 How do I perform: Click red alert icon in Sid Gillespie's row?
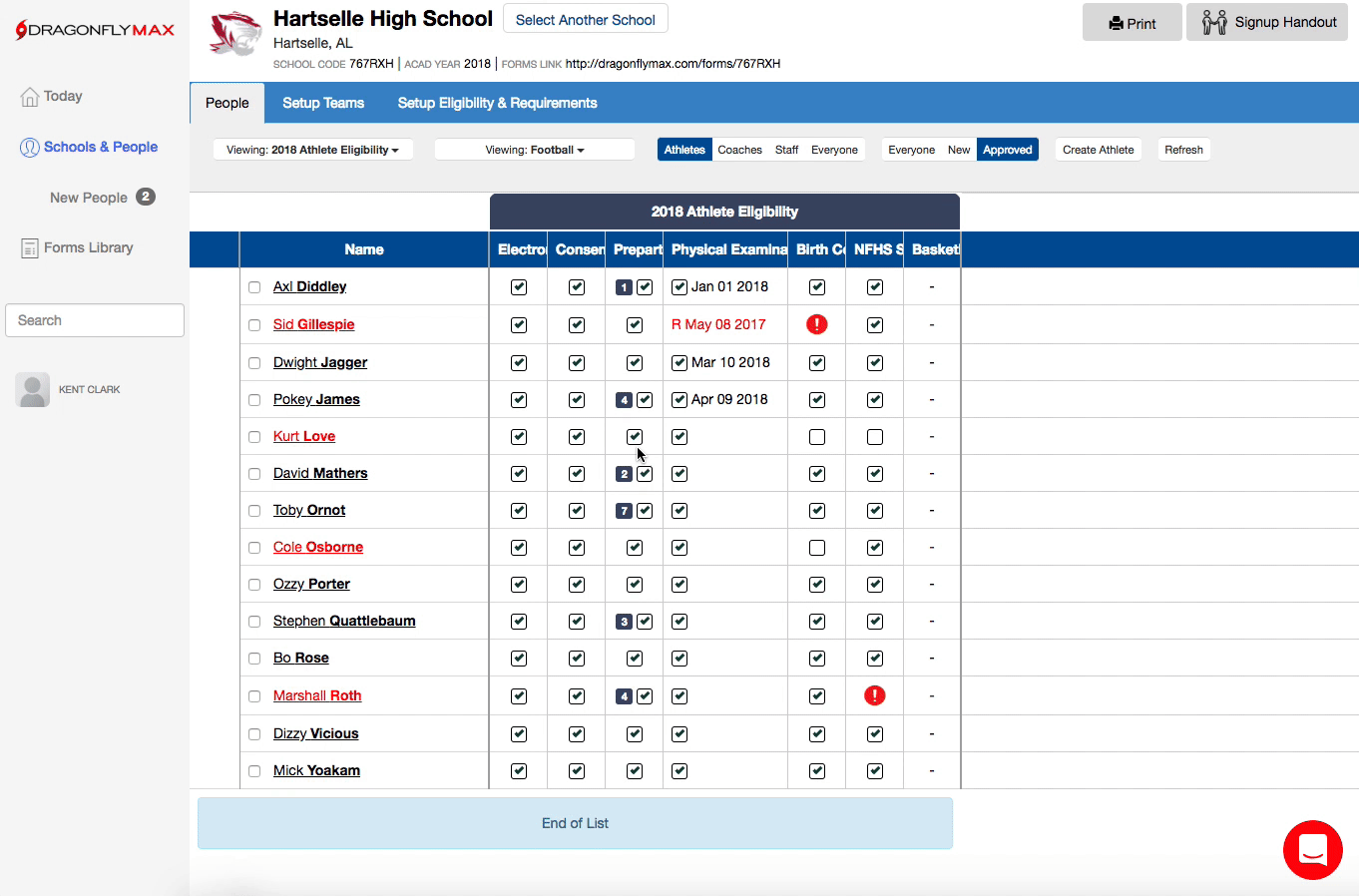(816, 324)
